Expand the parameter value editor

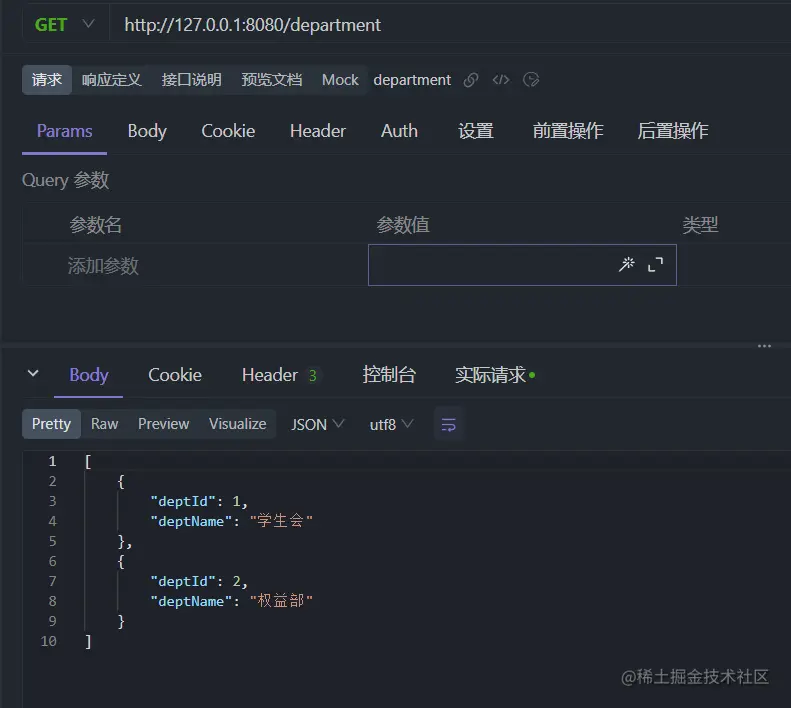[x=655, y=264]
